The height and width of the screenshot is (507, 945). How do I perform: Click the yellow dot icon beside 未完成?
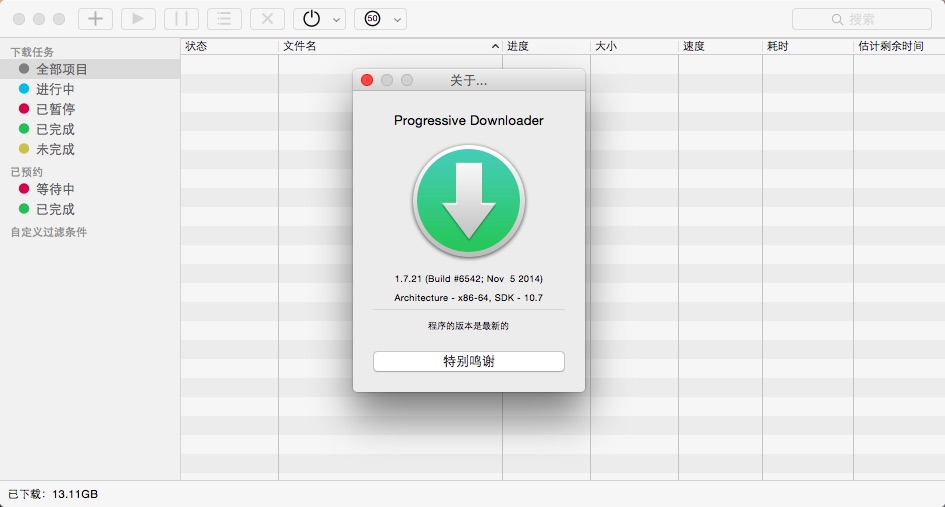pyautogui.click(x=24, y=149)
